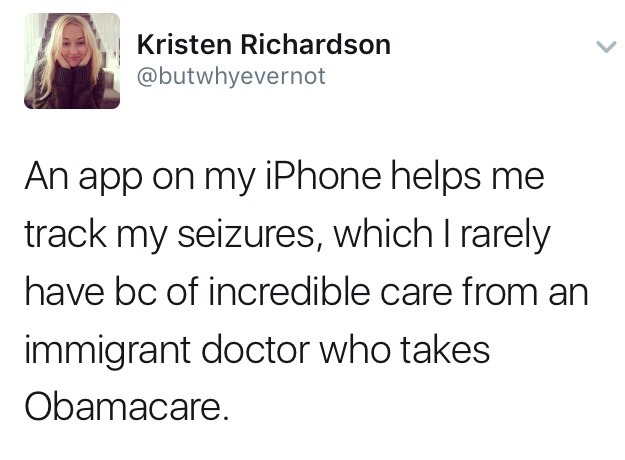Select the word "iPhone" in the tweet
625x460 pixels.
(x=323, y=176)
